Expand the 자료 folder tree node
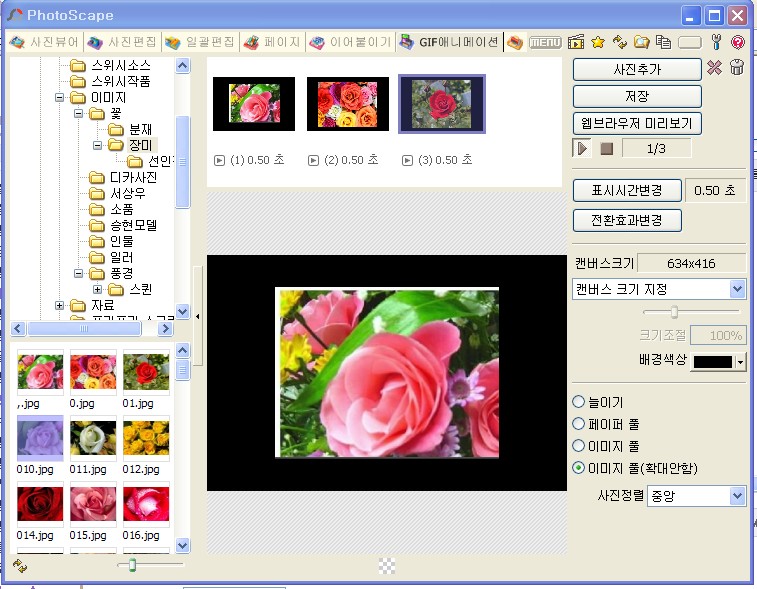 tap(59, 305)
